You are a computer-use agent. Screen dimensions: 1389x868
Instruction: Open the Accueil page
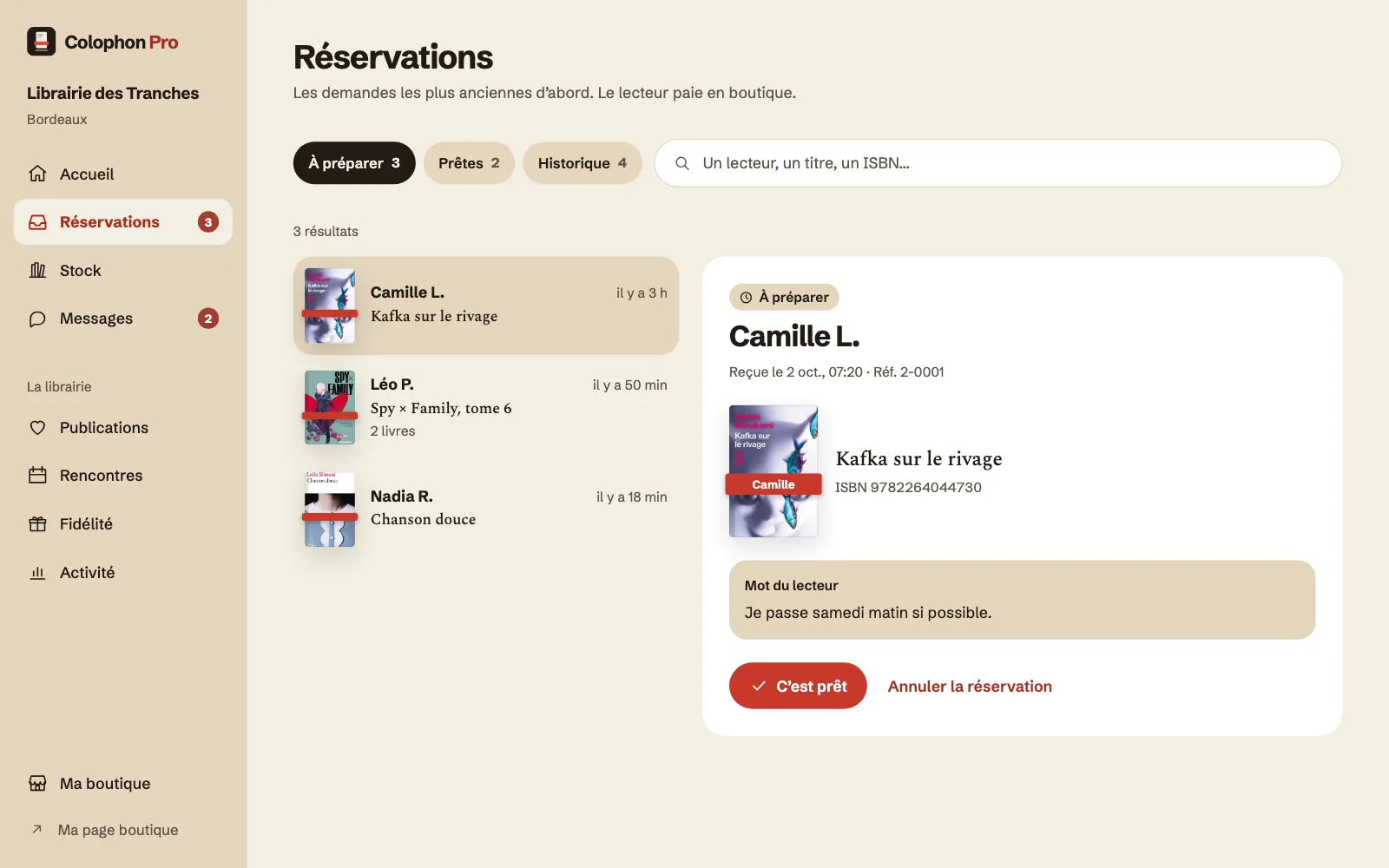click(123, 174)
